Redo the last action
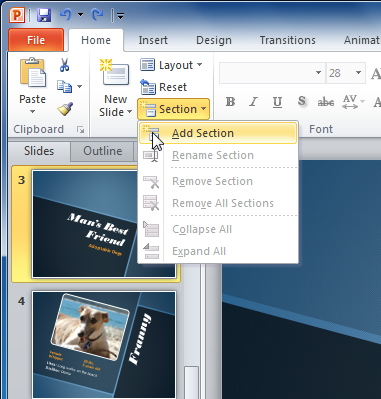 coord(97,15)
